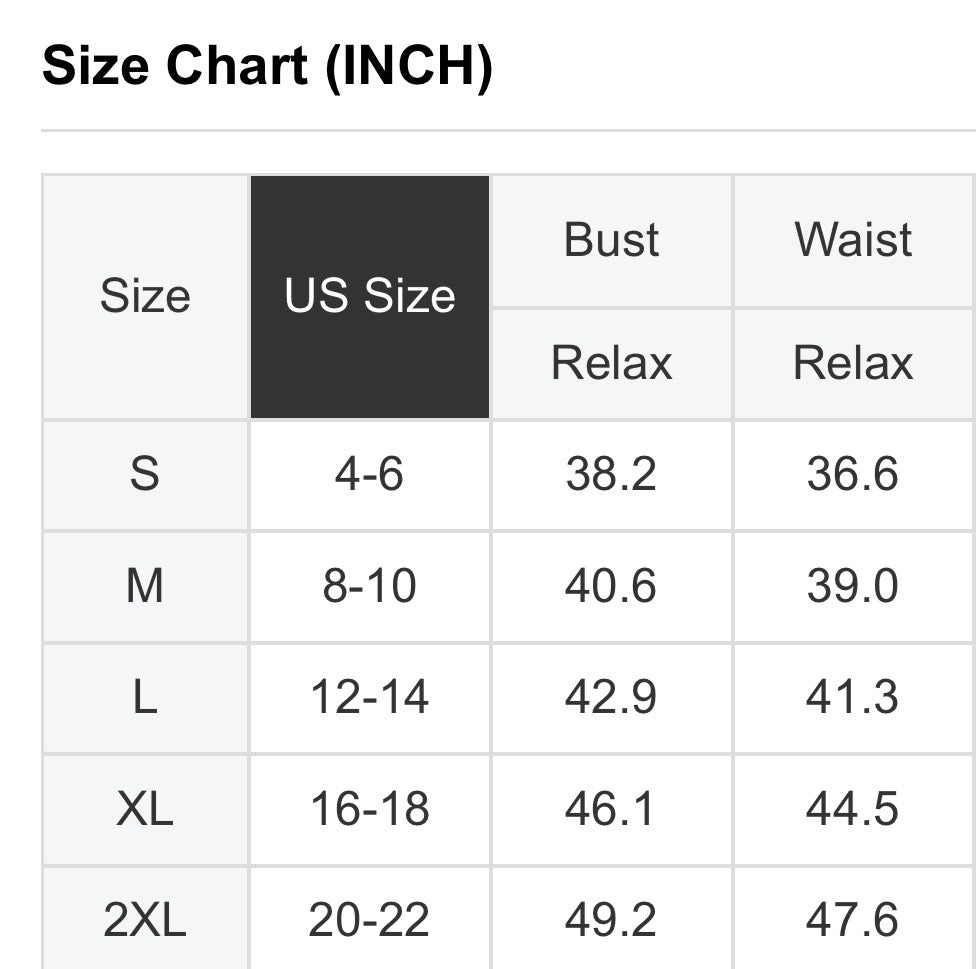This screenshot has height=969, width=976.
Task: Select the S size row label
Action: point(145,474)
